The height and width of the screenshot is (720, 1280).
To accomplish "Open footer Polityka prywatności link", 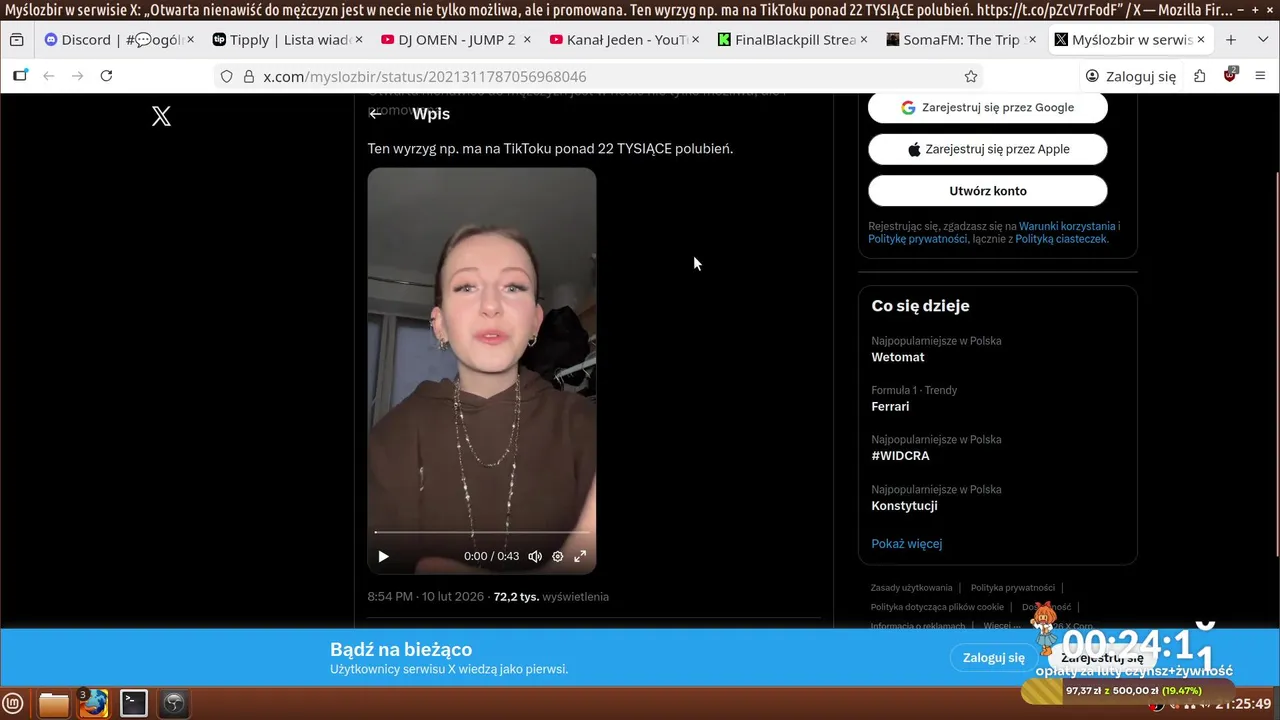I will 1012,588.
